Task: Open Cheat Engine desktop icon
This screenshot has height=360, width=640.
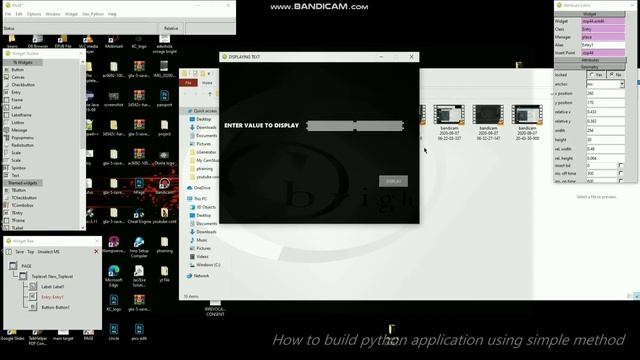Action: tap(139, 216)
